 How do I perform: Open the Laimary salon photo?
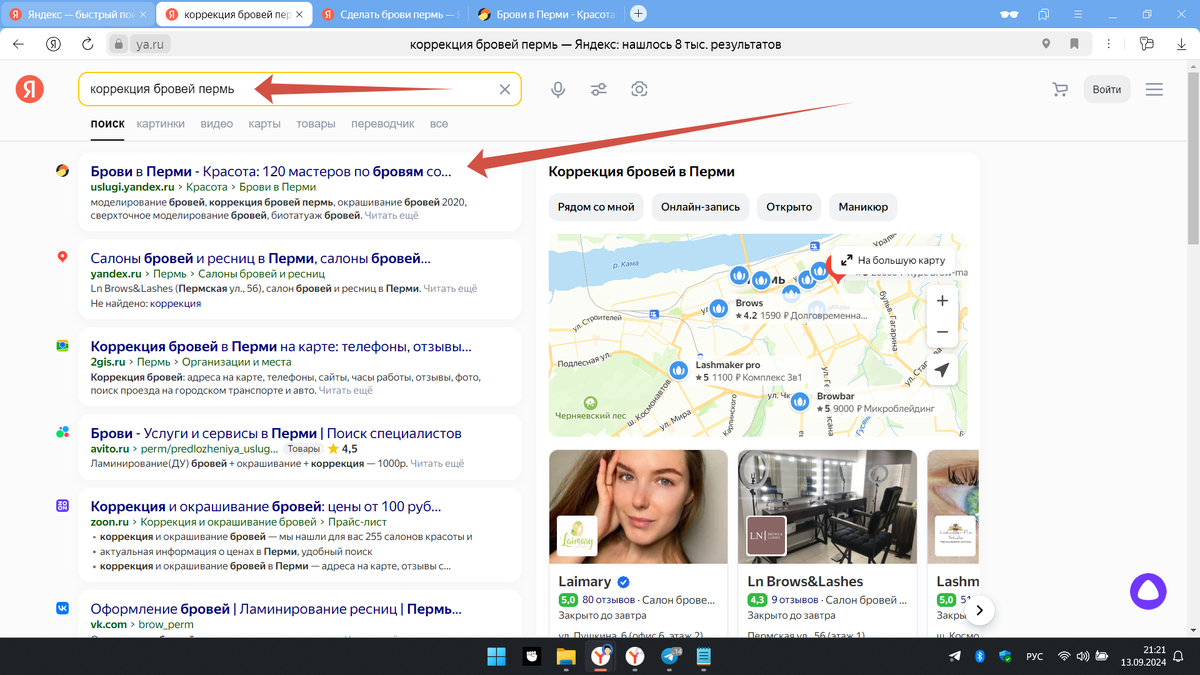click(638, 506)
